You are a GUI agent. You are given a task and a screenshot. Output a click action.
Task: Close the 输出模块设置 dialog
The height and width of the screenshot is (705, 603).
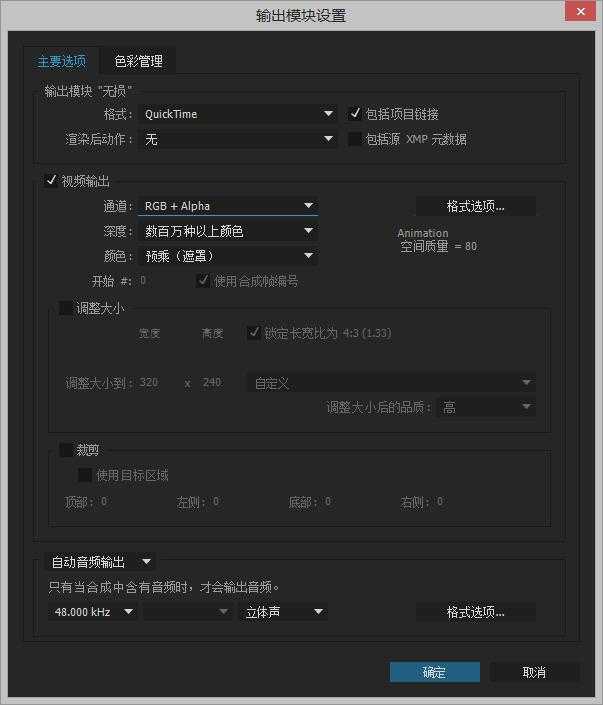tap(580, 11)
